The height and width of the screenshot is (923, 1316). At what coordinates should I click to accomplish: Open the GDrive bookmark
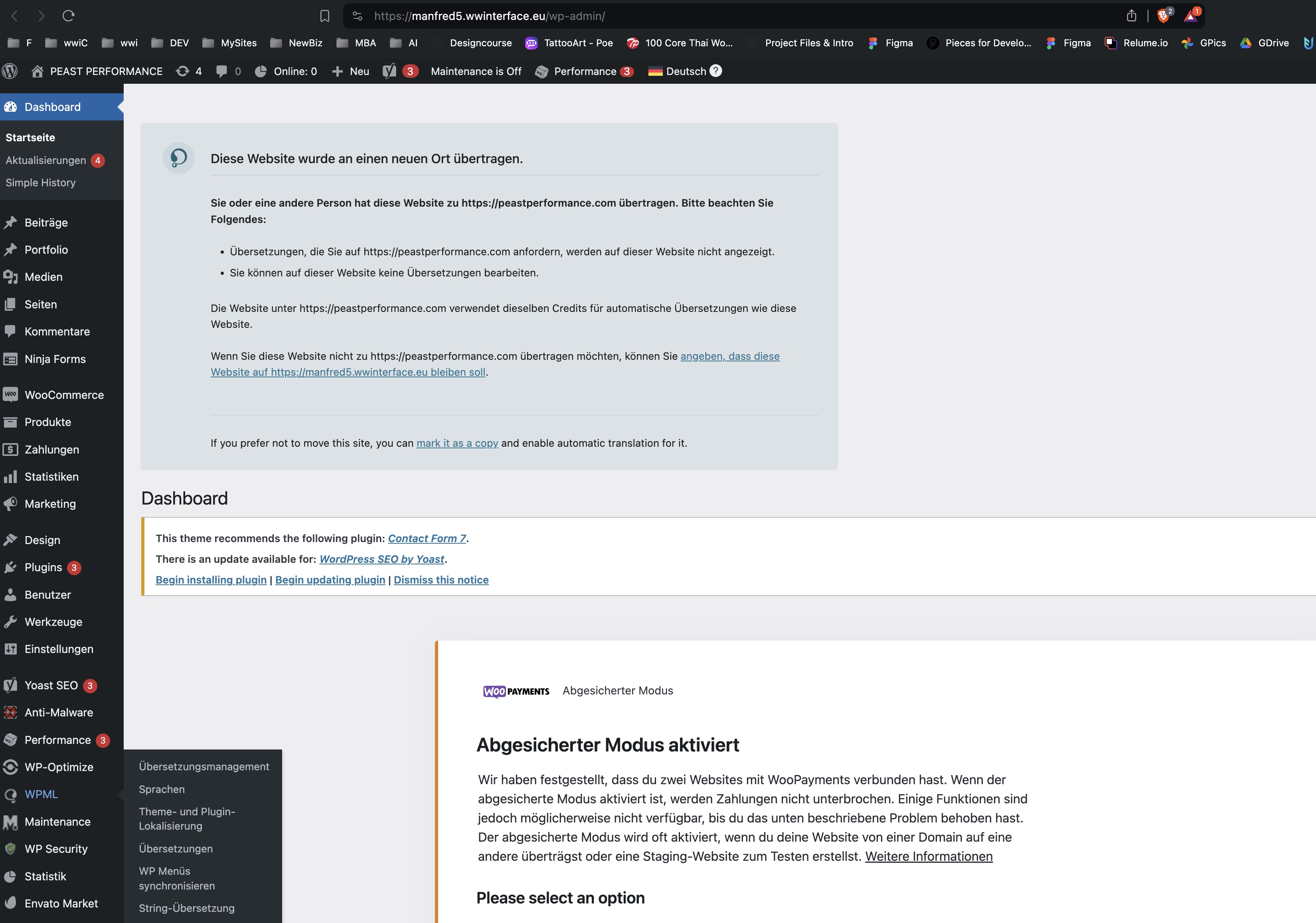tap(1264, 43)
